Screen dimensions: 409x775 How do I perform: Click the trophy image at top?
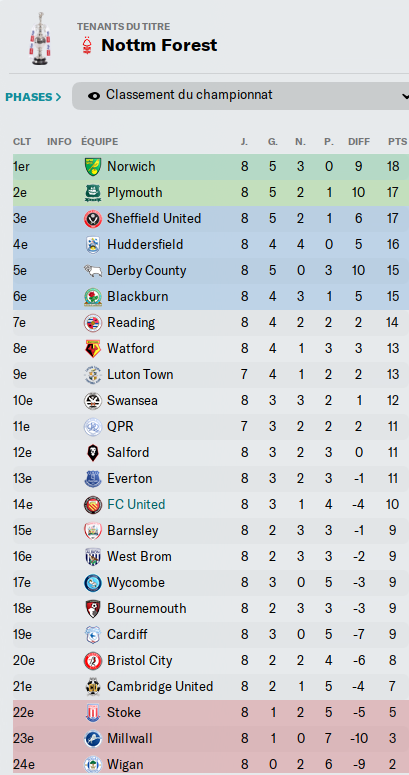point(38,39)
